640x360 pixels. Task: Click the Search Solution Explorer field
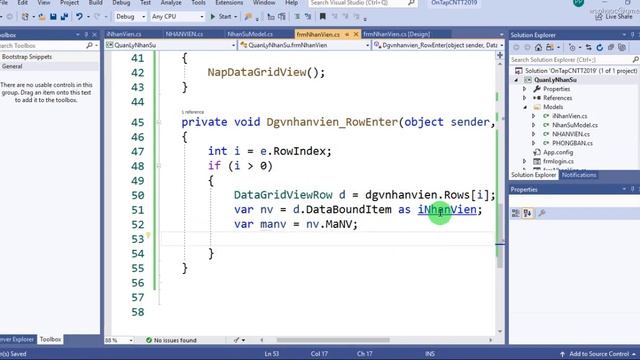(x=571, y=60)
